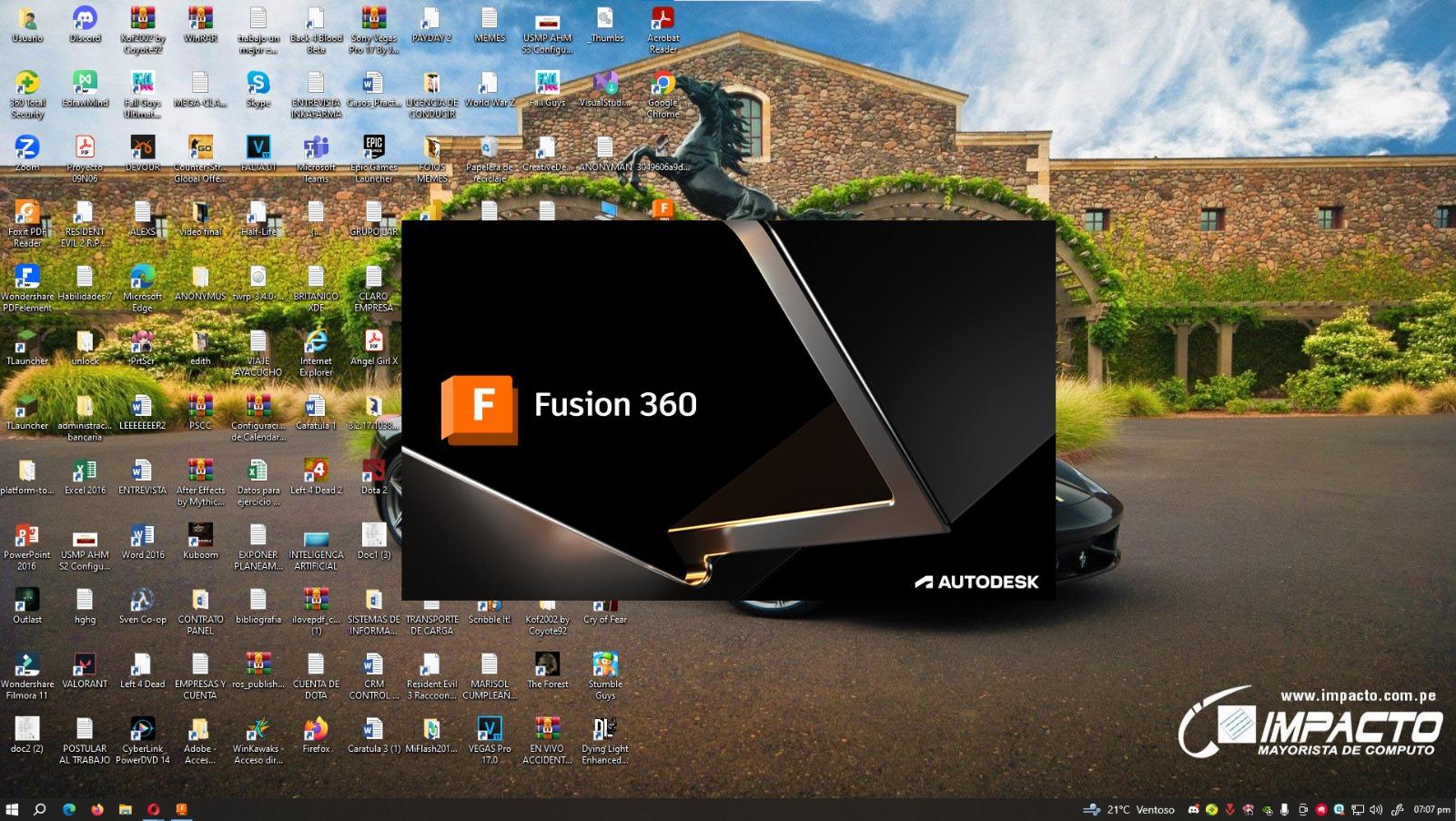Select the PAYDAY 2 desktop icon

point(431,25)
